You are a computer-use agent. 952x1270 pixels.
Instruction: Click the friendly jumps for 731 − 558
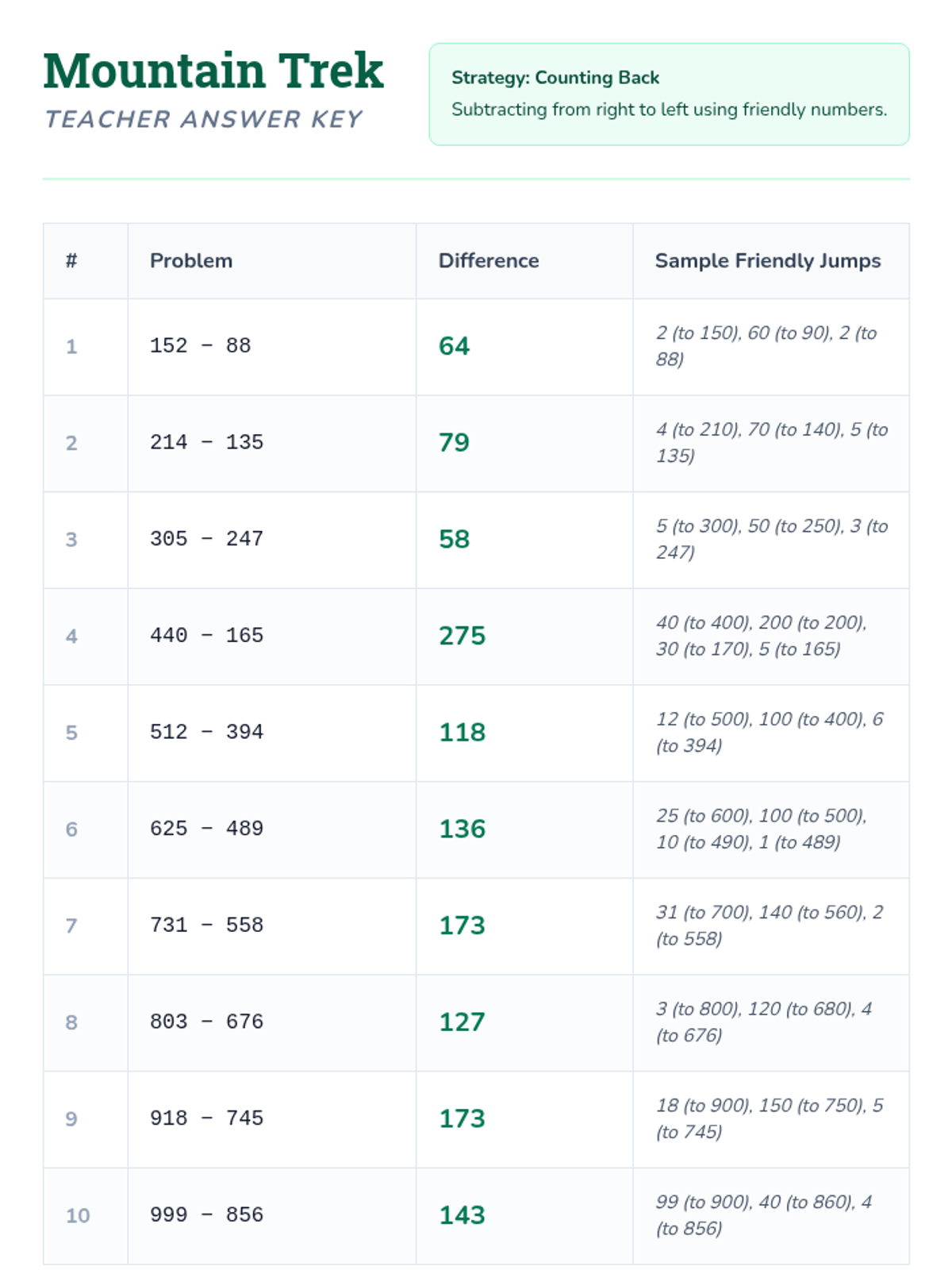click(x=769, y=926)
